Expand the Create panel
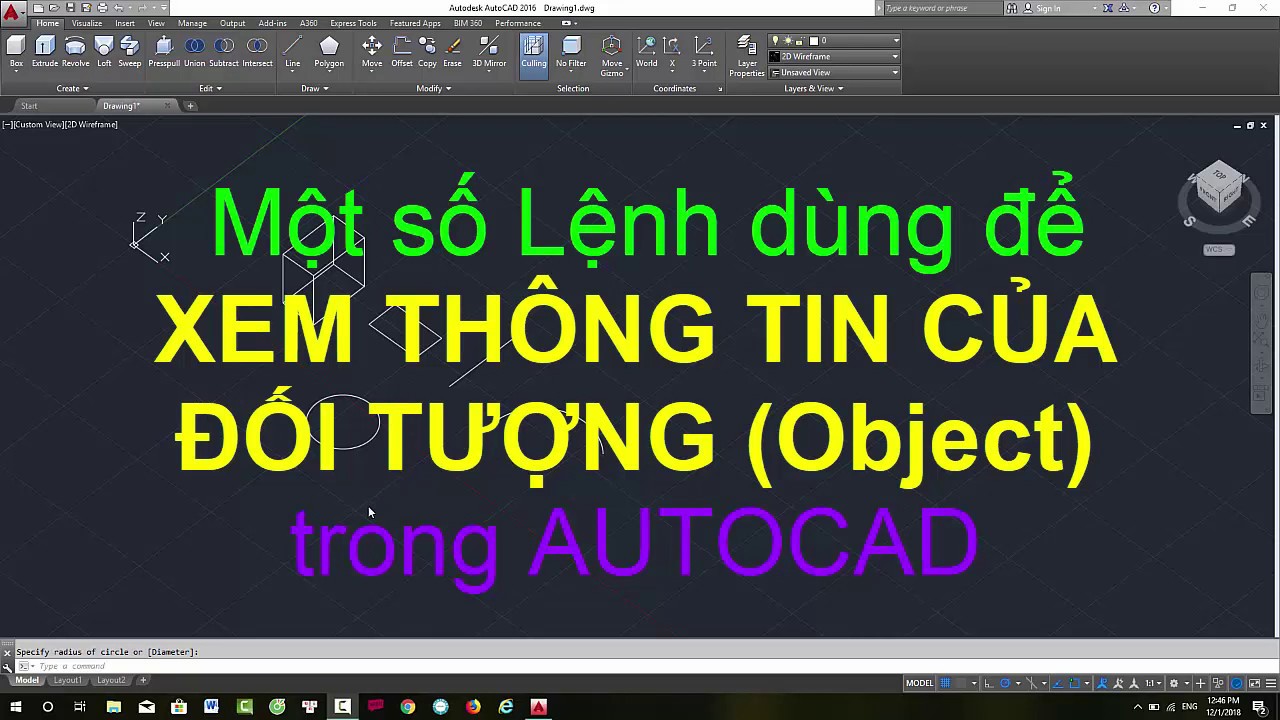Viewport: 1280px width, 720px height. pyautogui.click(x=72, y=88)
